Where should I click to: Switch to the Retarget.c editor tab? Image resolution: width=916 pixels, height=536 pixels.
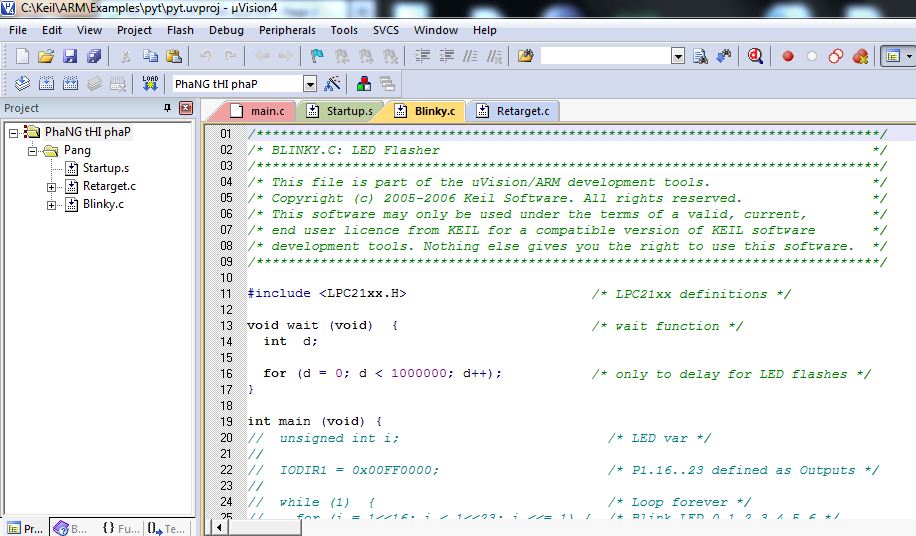click(515, 111)
